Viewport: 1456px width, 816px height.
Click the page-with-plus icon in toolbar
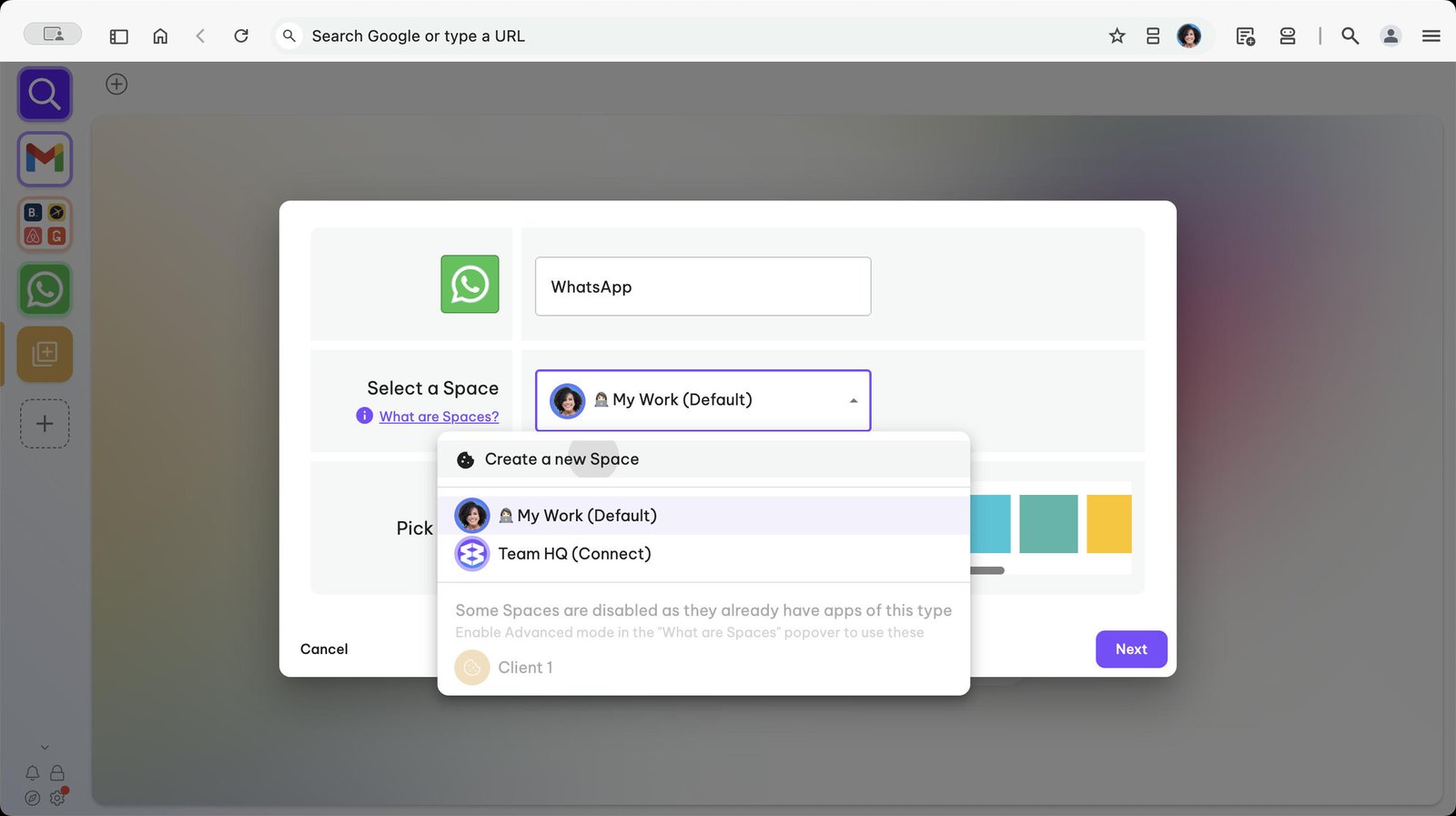[x=1246, y=36]
